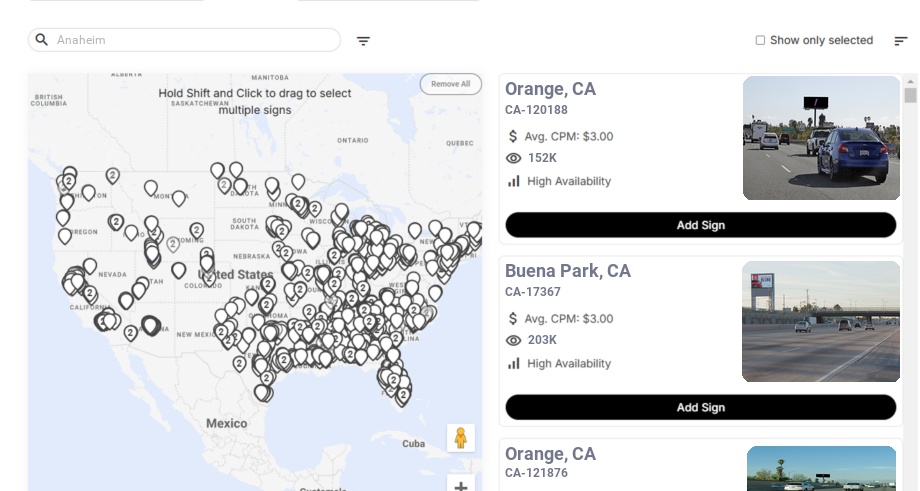This screenshot has height=491, width=920.
Task: Open the sort menu icon
Action: [x=900, y=41]
